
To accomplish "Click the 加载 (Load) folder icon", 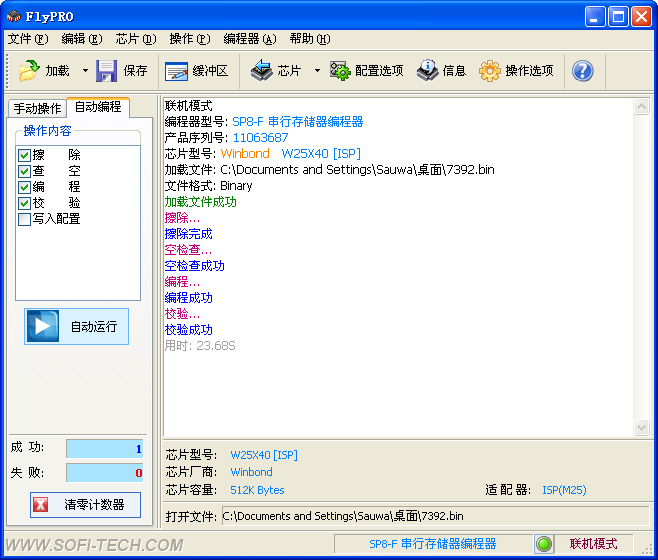I will (x=30, y=71).
